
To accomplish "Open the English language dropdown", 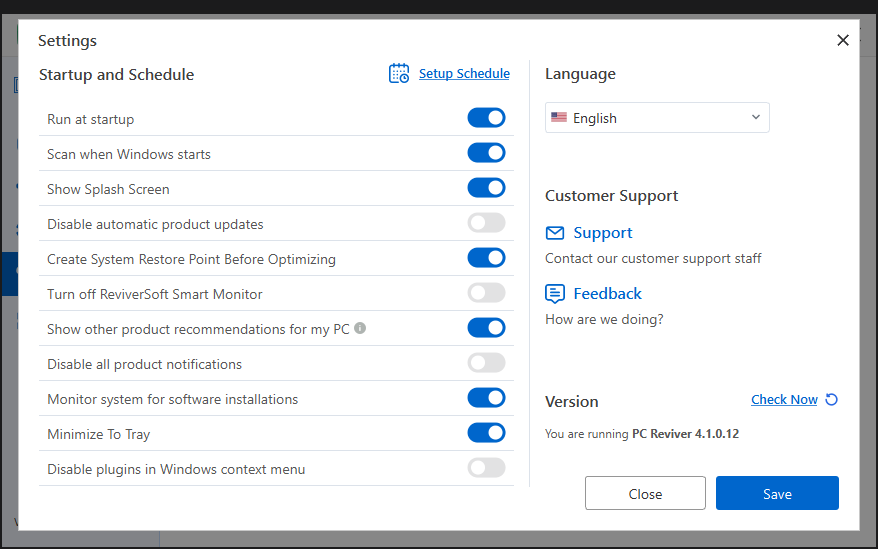I will pyautogui.click(x=657, y=118).
